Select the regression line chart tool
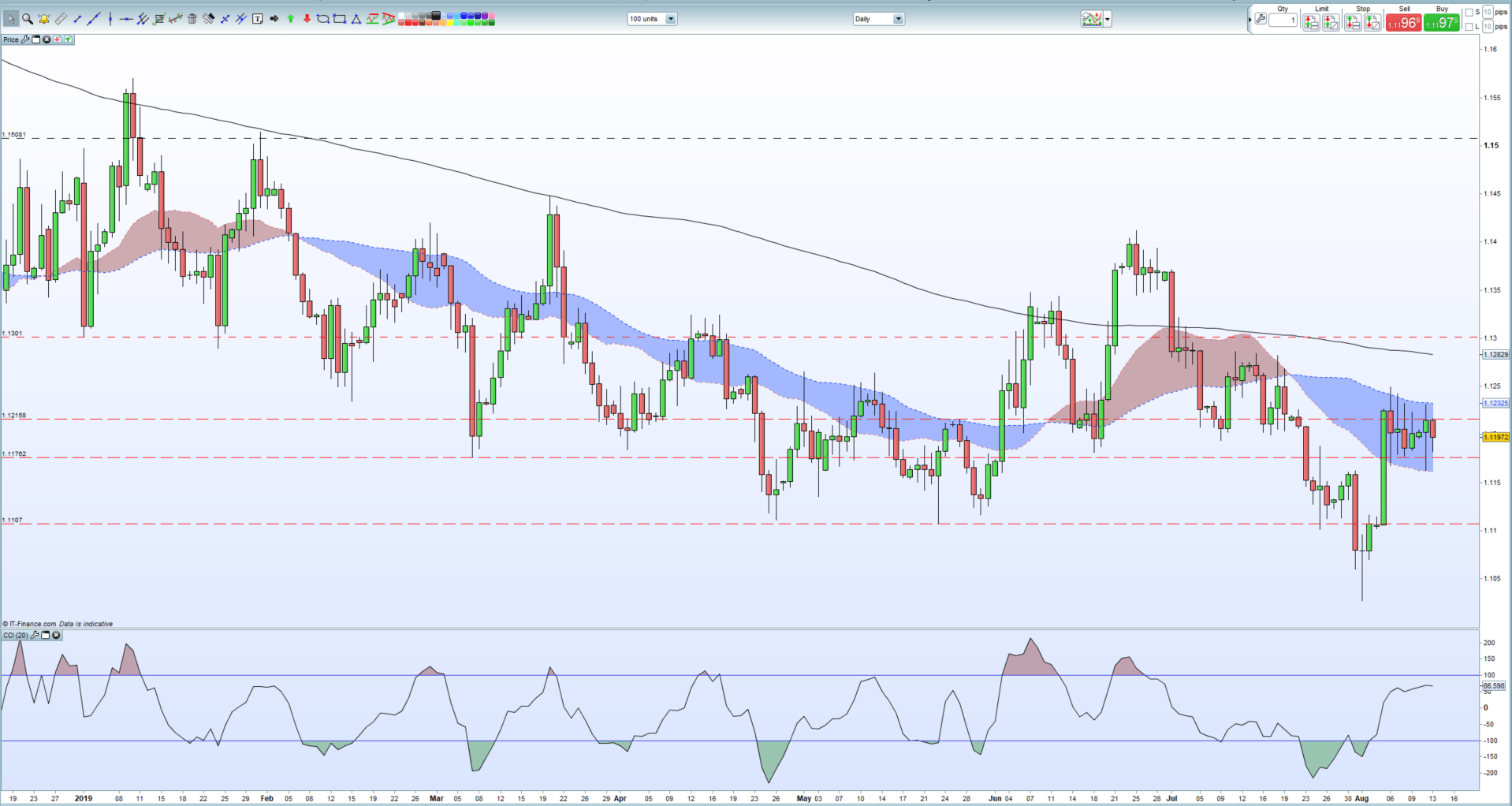 coord(175,19)
